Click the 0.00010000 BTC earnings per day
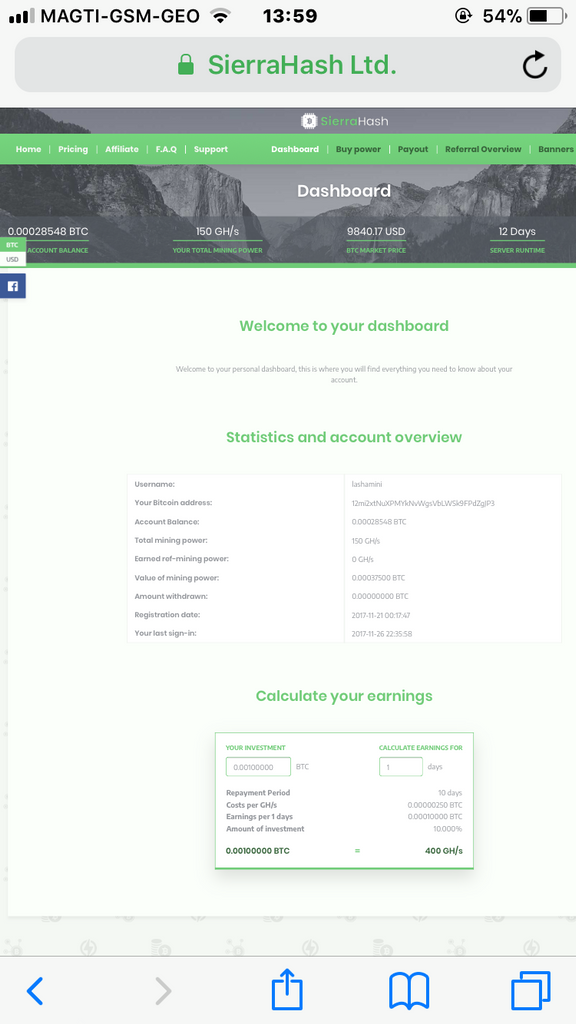The width and height of the screenshot is (576, 1024). pyautogui.click(x=435, y=817)
